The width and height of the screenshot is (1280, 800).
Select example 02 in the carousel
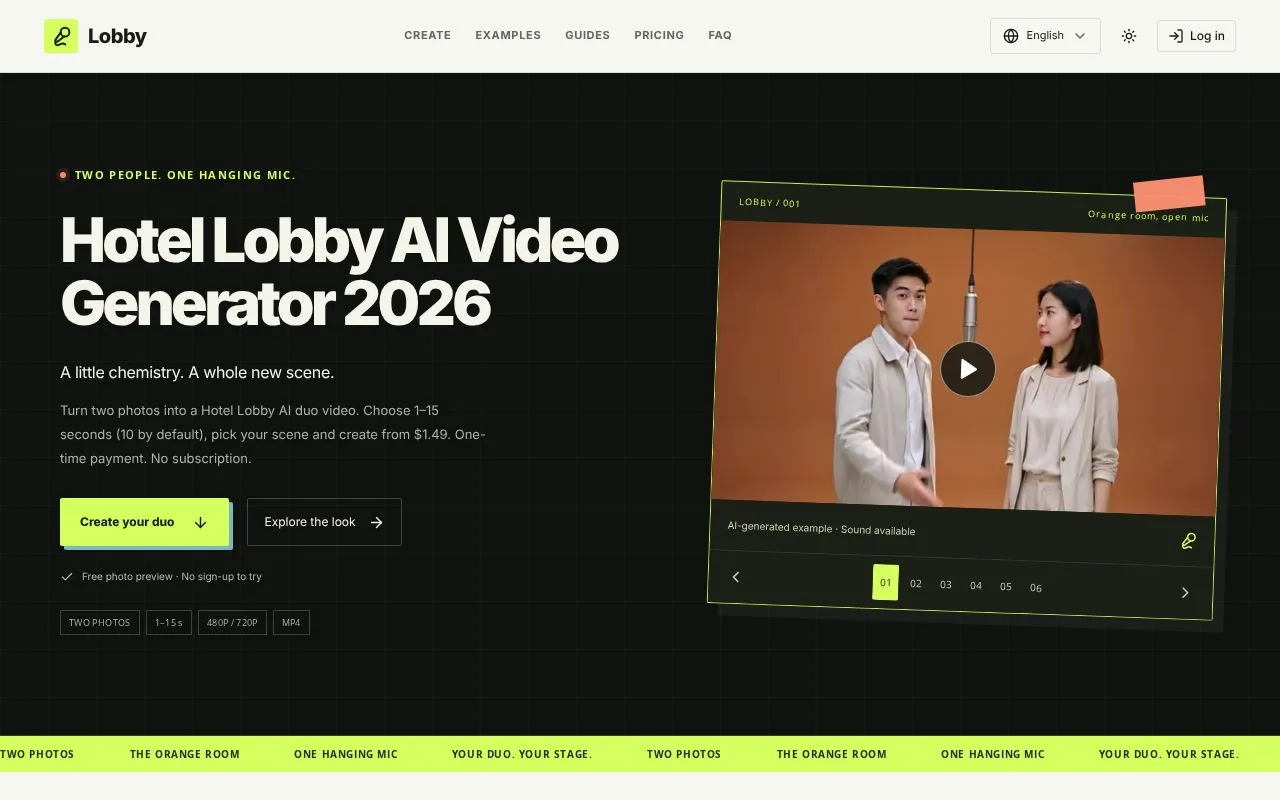916,583
